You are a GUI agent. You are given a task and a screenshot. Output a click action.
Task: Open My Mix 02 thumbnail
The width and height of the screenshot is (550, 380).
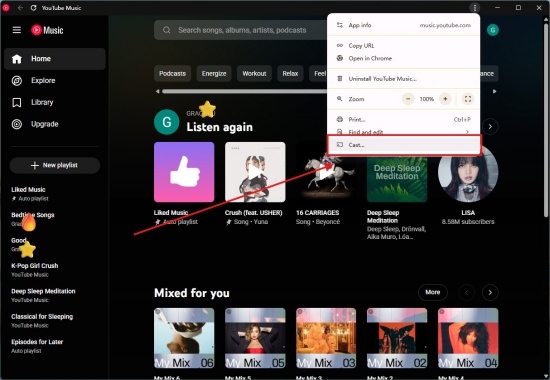click(x=397, y=338)
